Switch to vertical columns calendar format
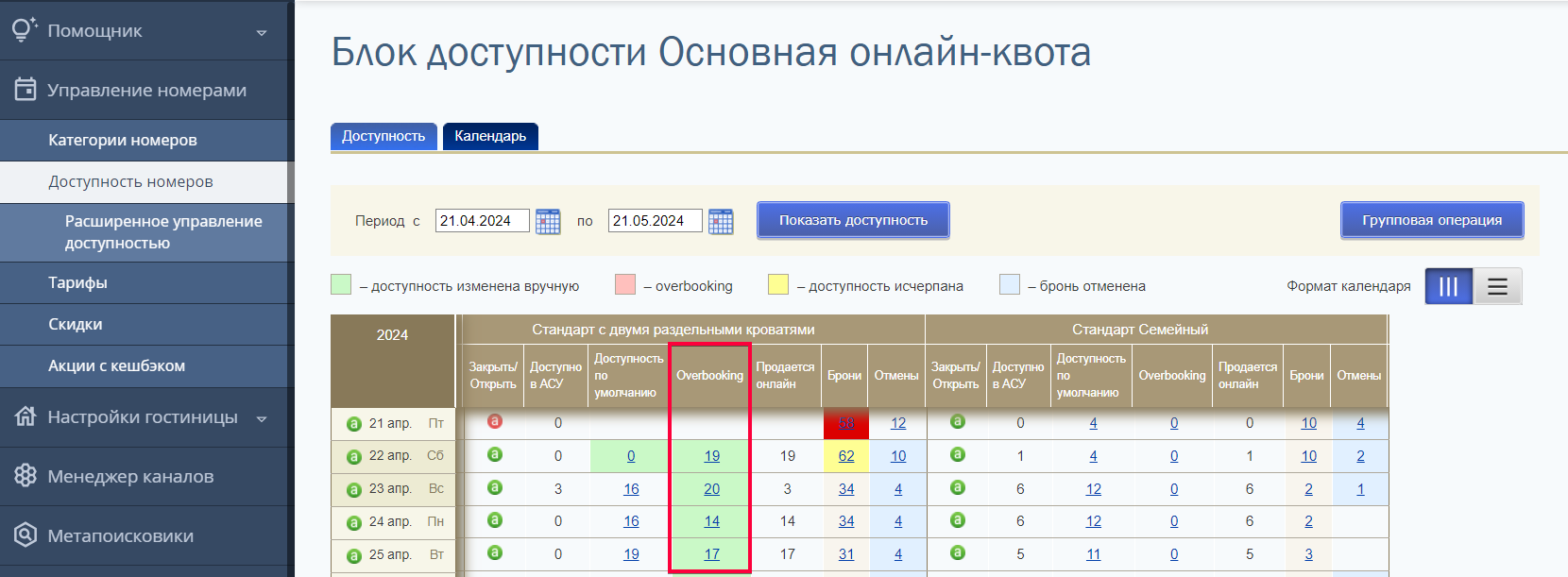 click(x=1449, y=286)
